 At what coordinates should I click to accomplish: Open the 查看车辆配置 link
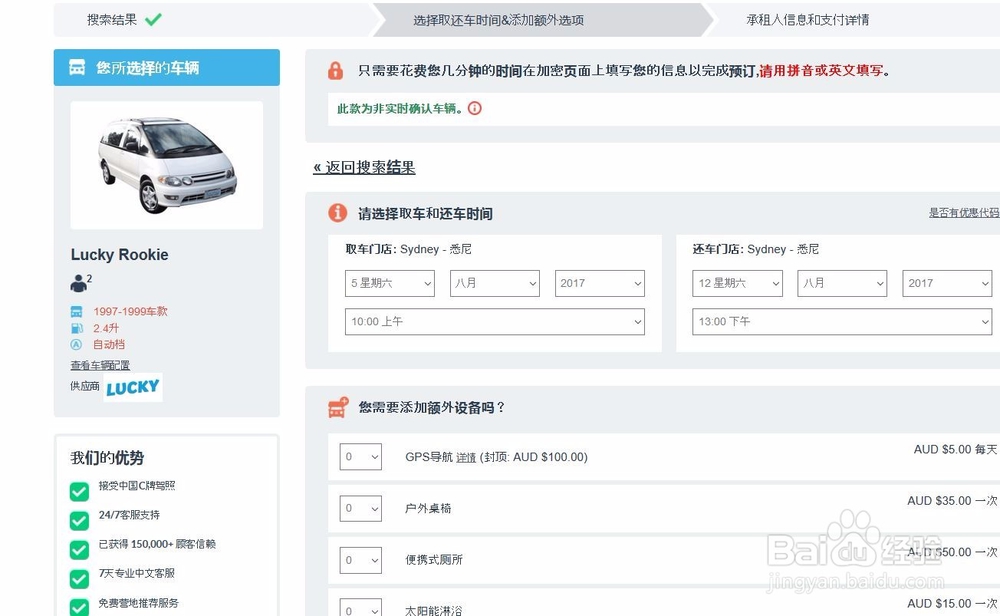[100, 365]
